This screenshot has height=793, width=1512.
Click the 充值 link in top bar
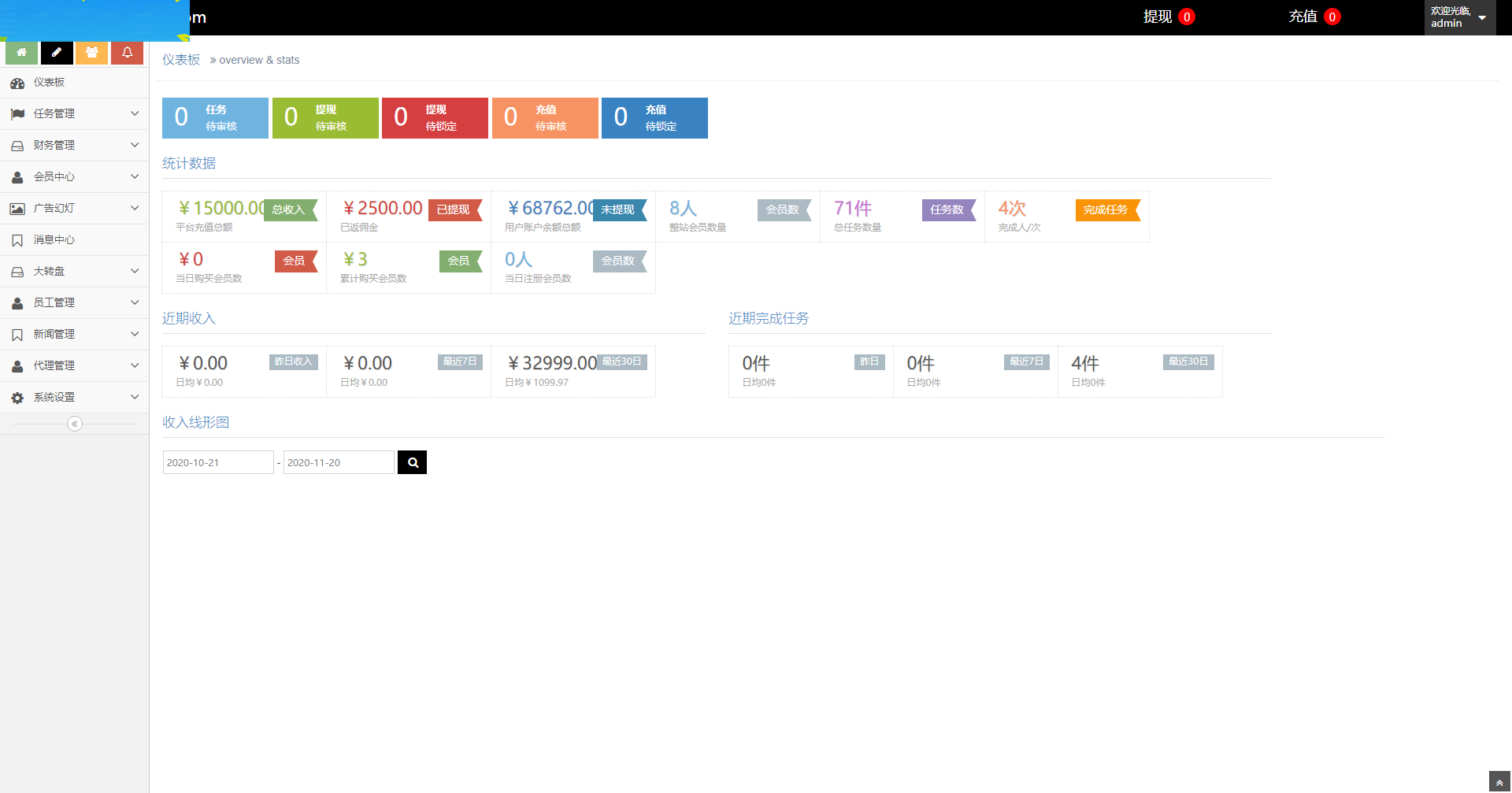[x=1303, y=17]
